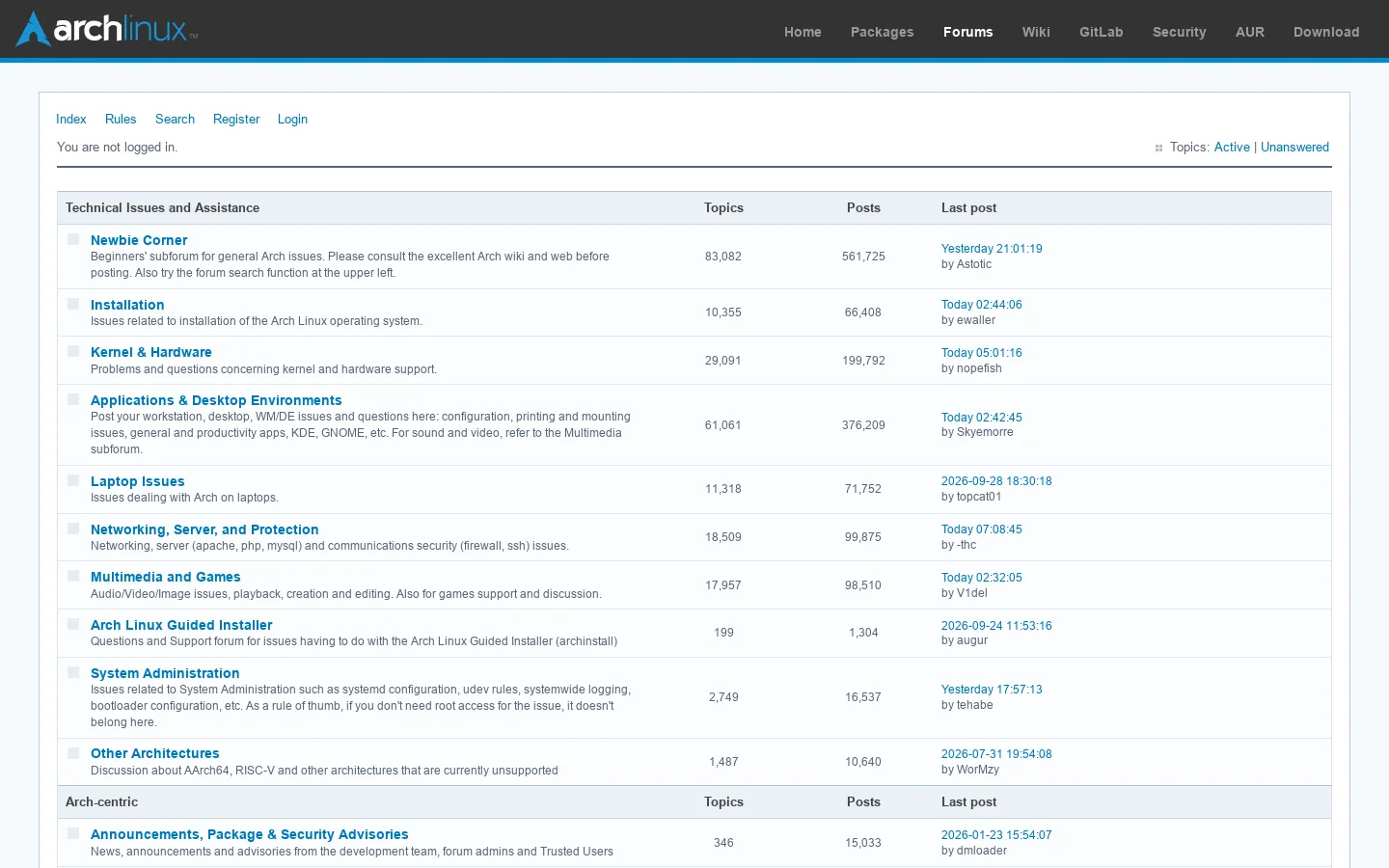The image size is (1389, 868).
Task: Click the Other Architectures status icon
Action: tap(73, 753)
